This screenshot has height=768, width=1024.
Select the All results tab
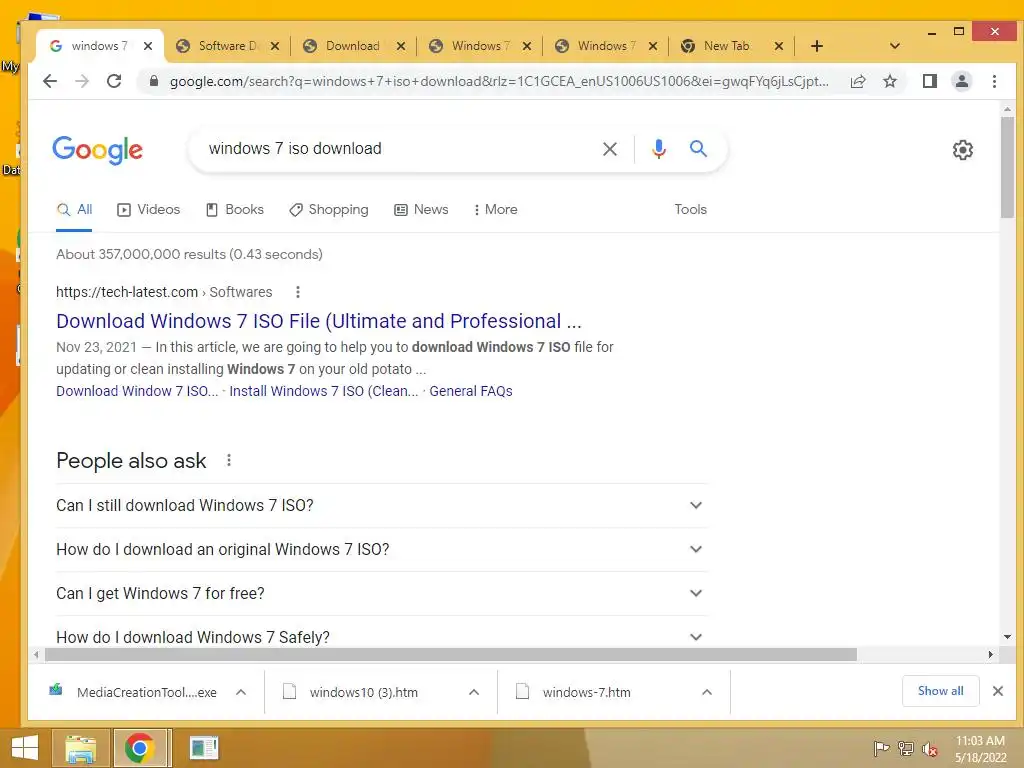tap(74, 210)
